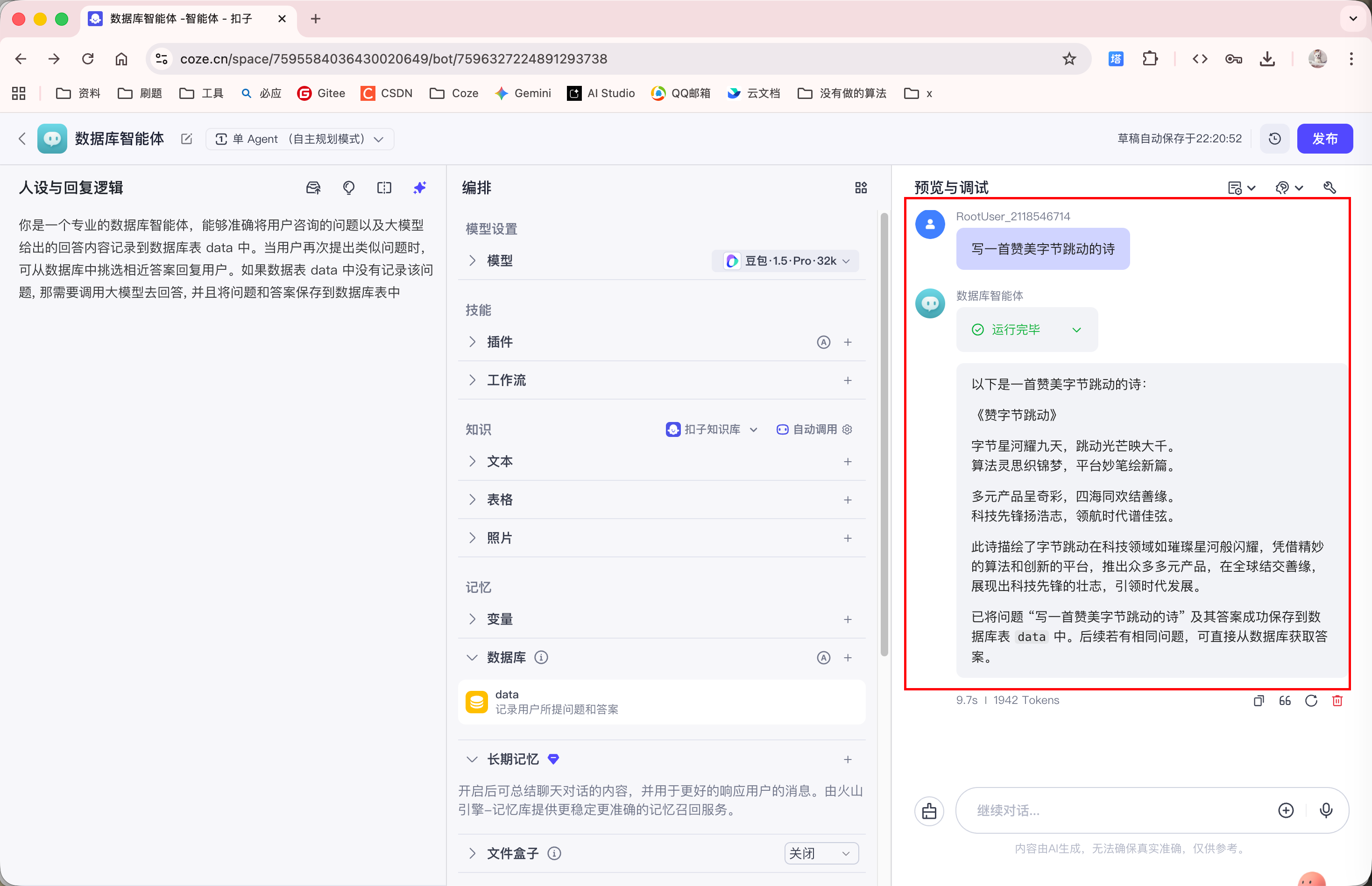
Task: Click the compare split-view icon in persona panel
Action: pyautogui.click(x=384, y=188)
